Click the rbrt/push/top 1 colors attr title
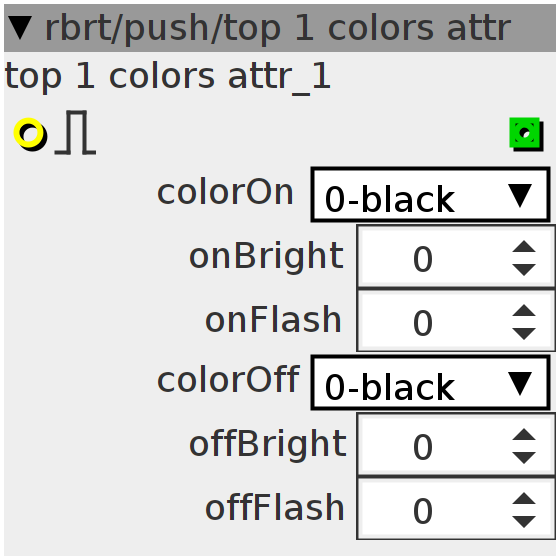Viewport: 560px width, 560px height. (278, 29)
